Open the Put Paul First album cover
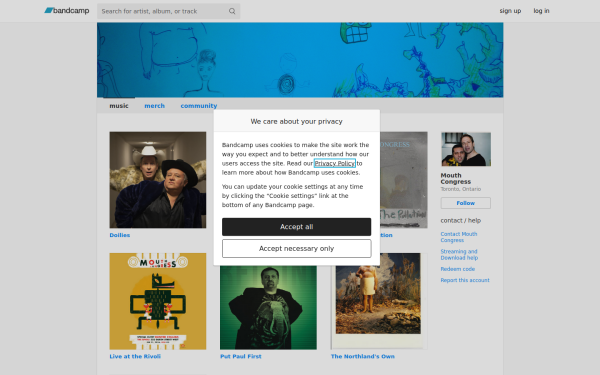 point(268,307)
